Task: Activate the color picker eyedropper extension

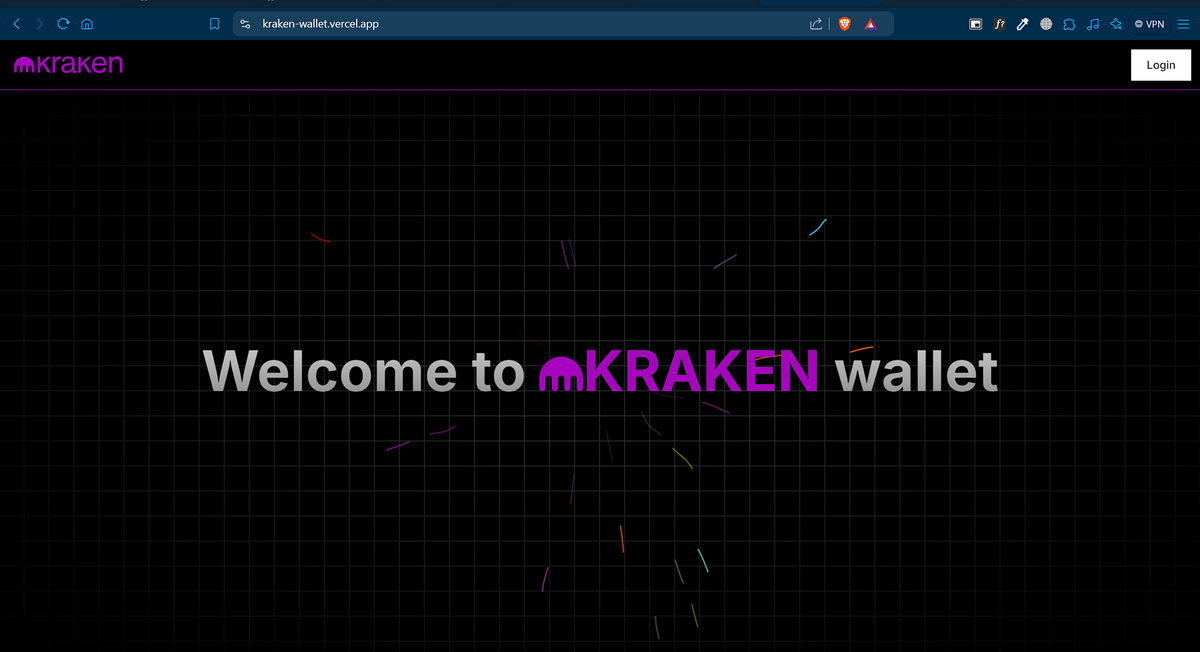Action: coord(1022,24)
